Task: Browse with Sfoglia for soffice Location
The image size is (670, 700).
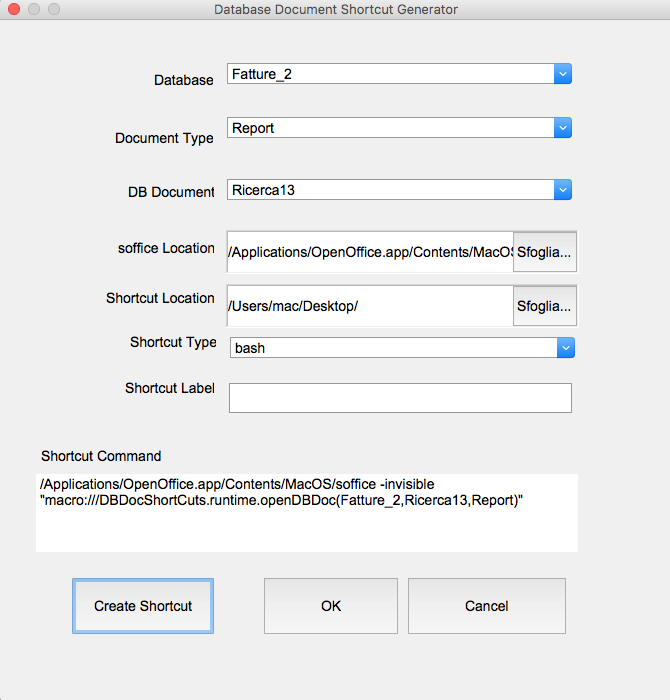Action: [x=545, y=252]
